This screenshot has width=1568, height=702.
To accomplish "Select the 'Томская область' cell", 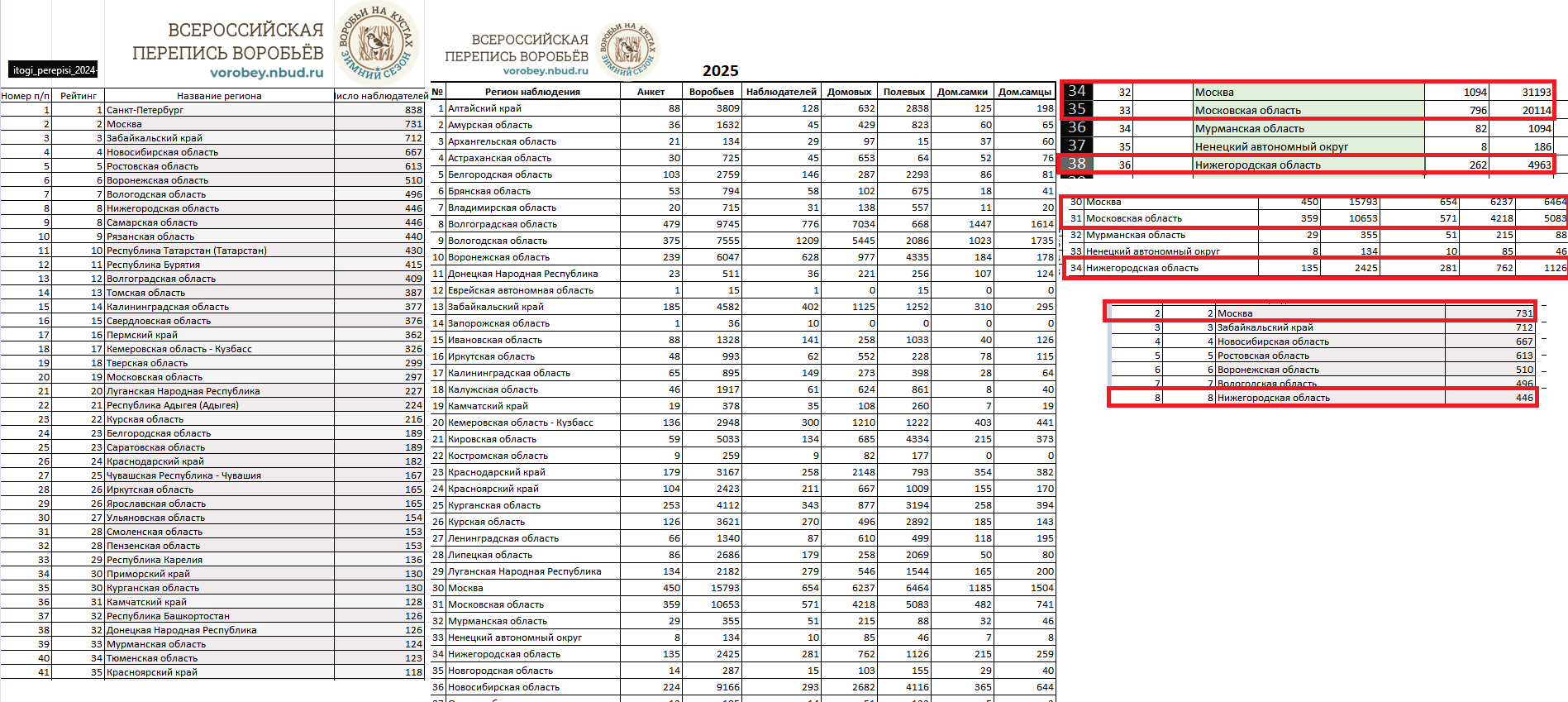I will 219,293.
